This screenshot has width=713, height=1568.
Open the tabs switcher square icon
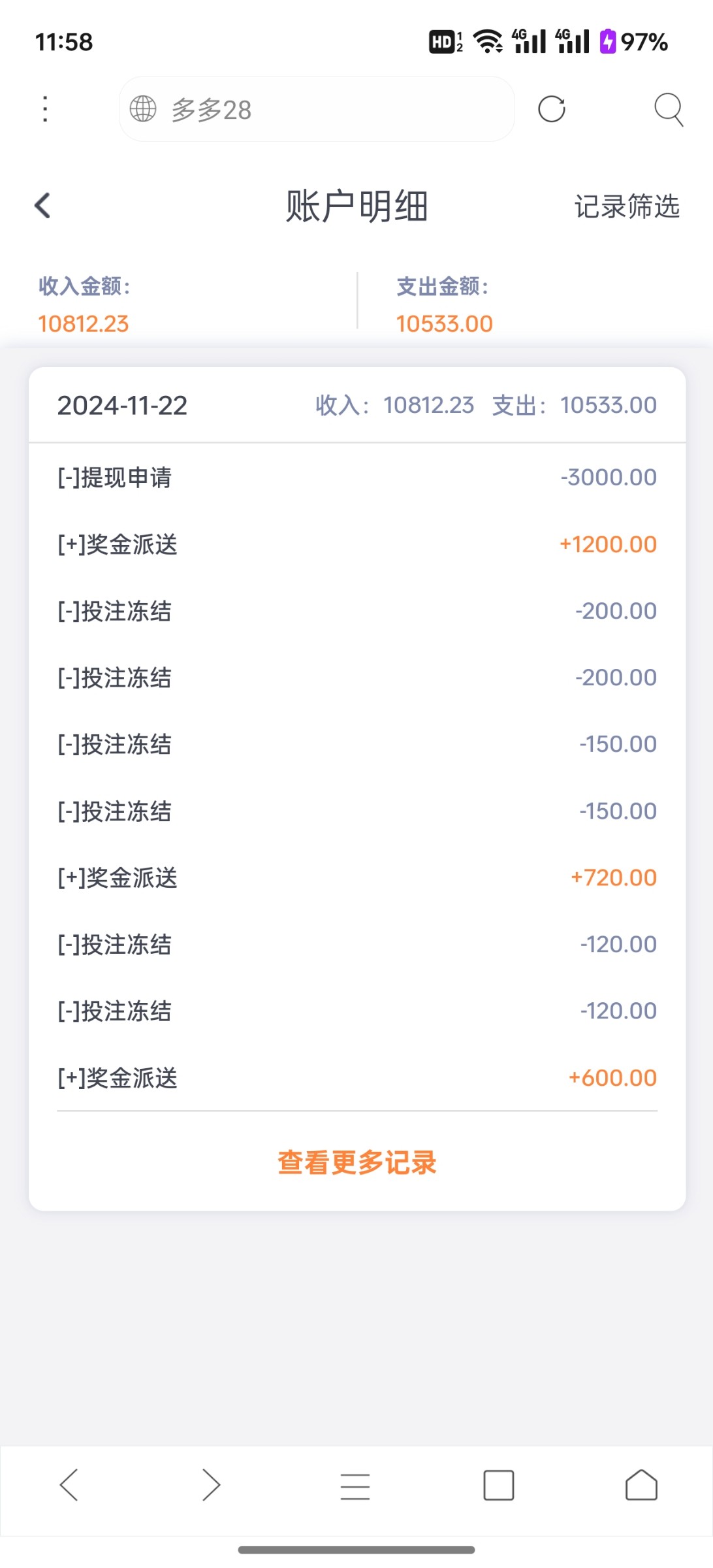coord(498,1485)
